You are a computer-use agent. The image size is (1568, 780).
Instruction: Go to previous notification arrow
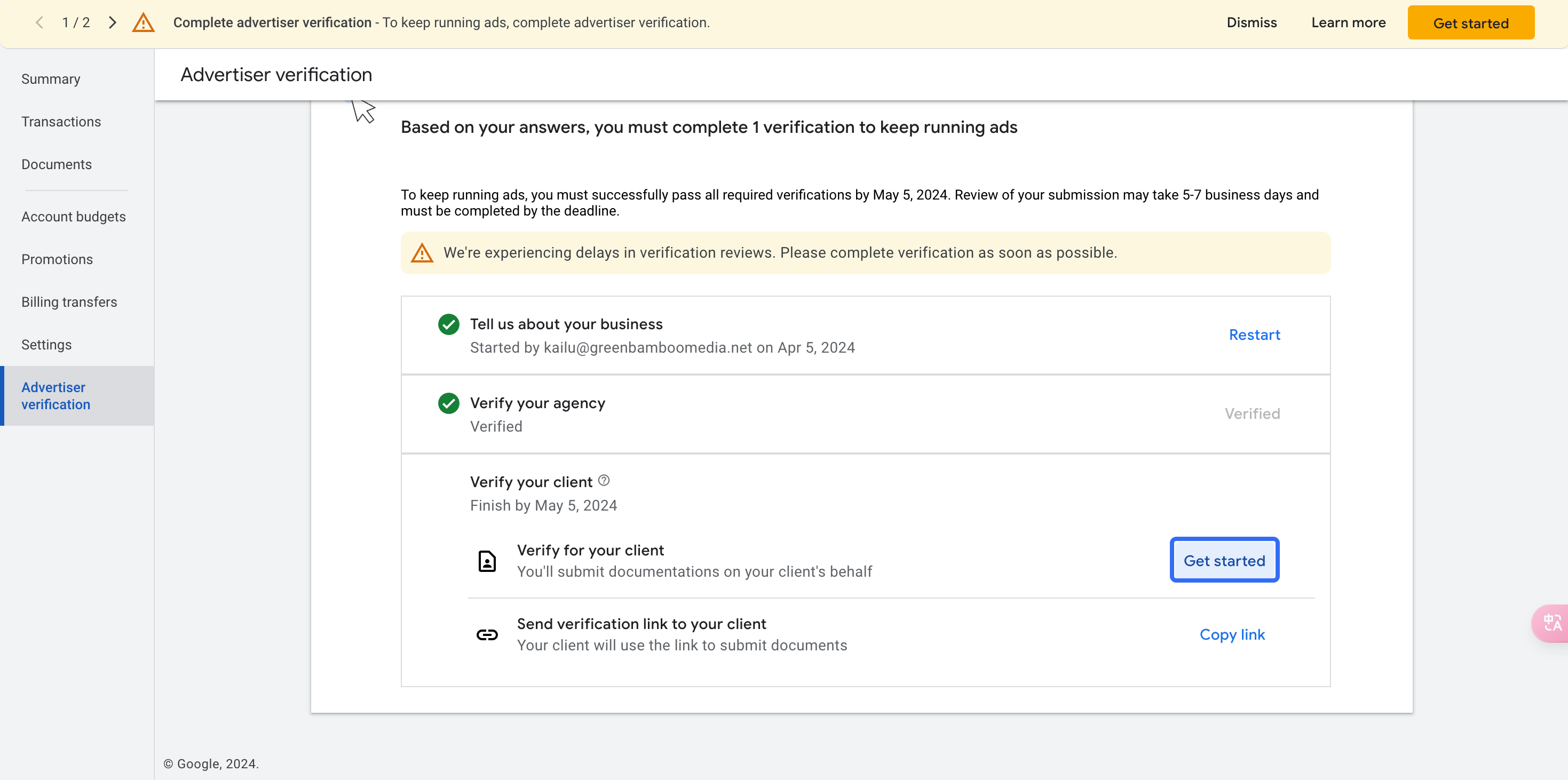(39, 22)
